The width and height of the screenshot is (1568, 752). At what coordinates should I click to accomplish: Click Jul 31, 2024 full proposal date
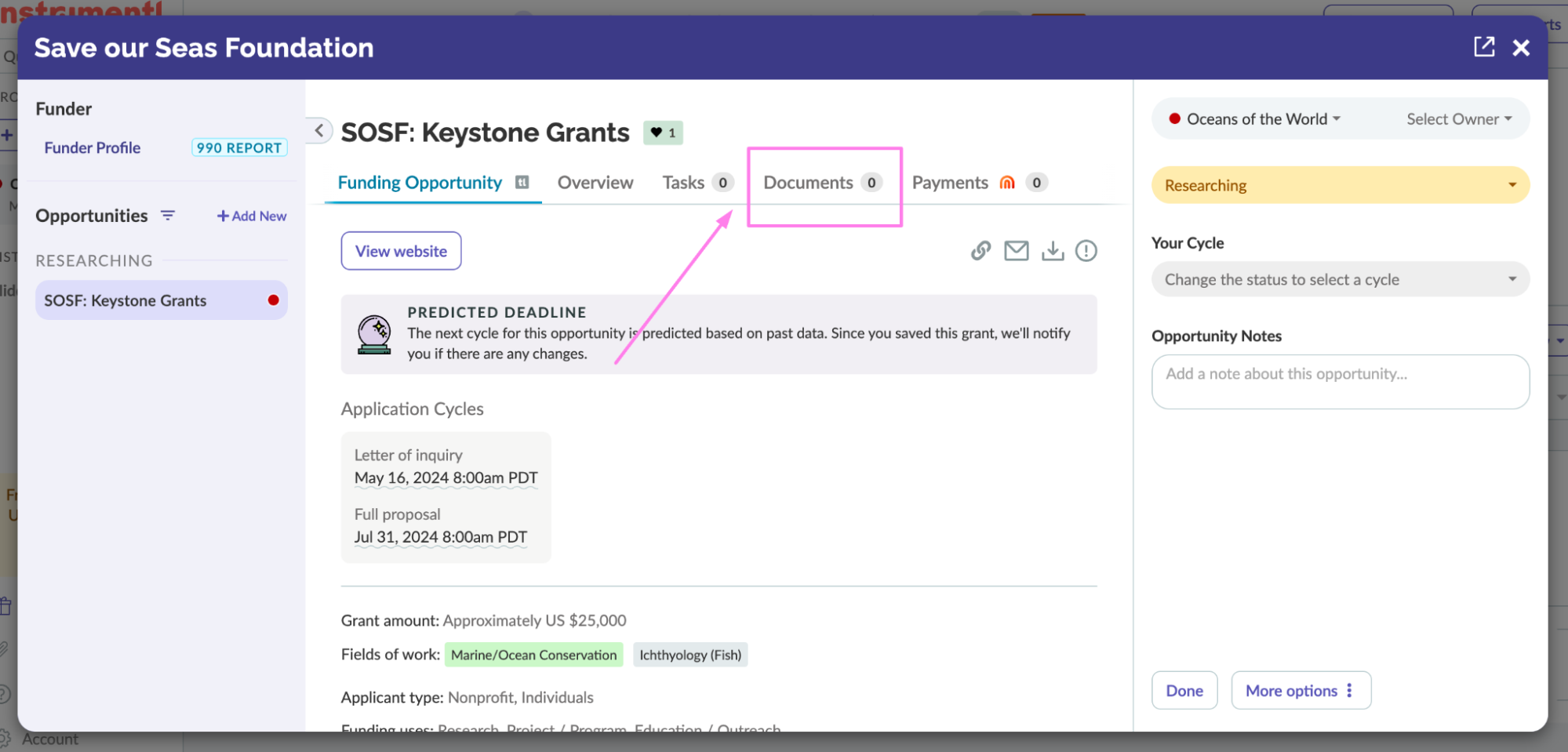[440, 537]
